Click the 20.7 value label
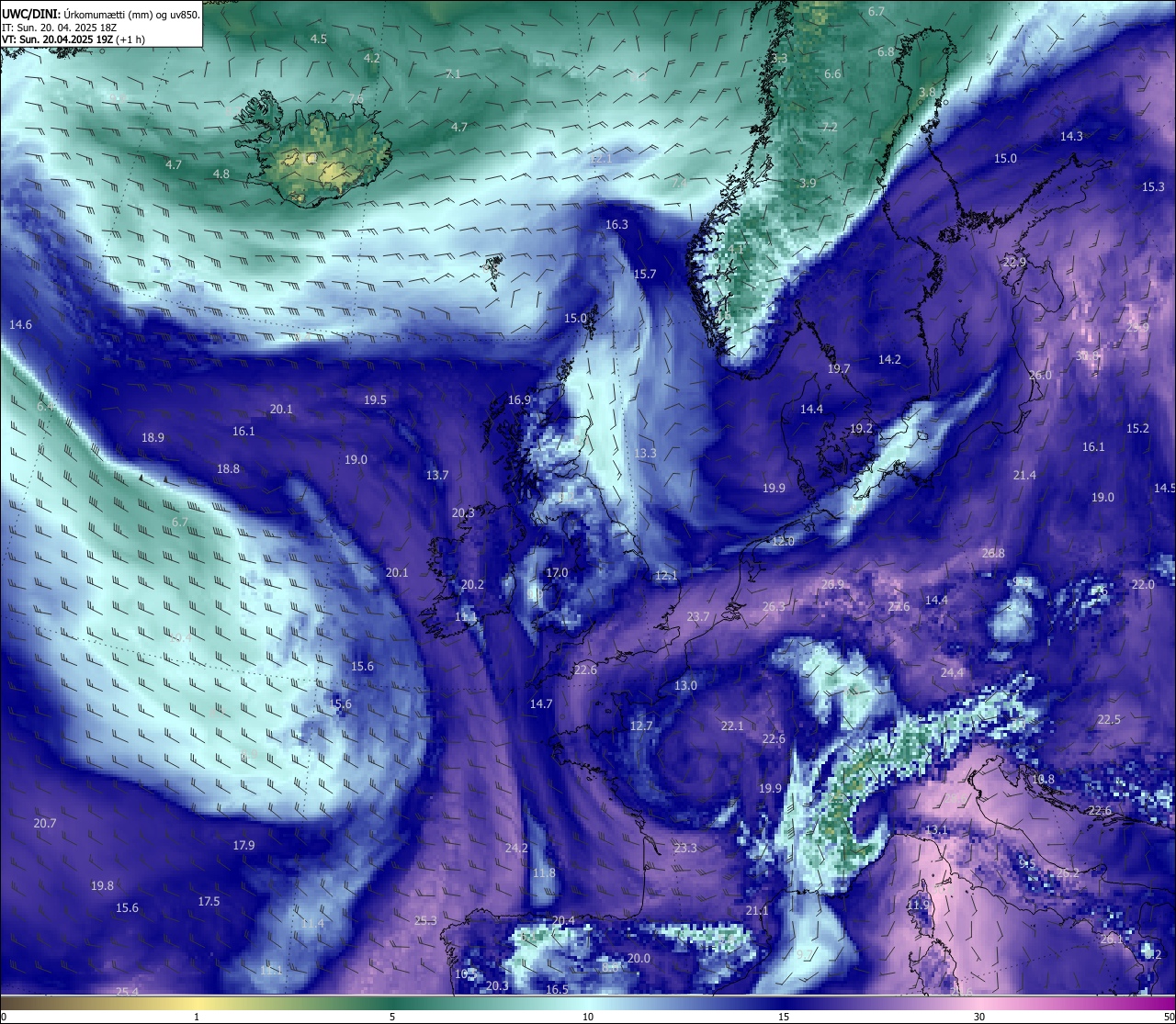The image size is (1176, 1024). tap(45, 823)
